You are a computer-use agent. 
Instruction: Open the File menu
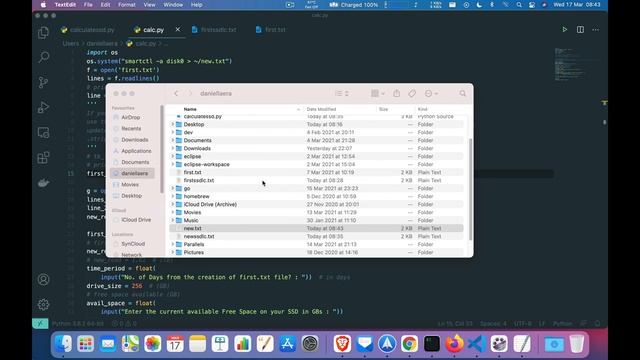tap(88, 5)
